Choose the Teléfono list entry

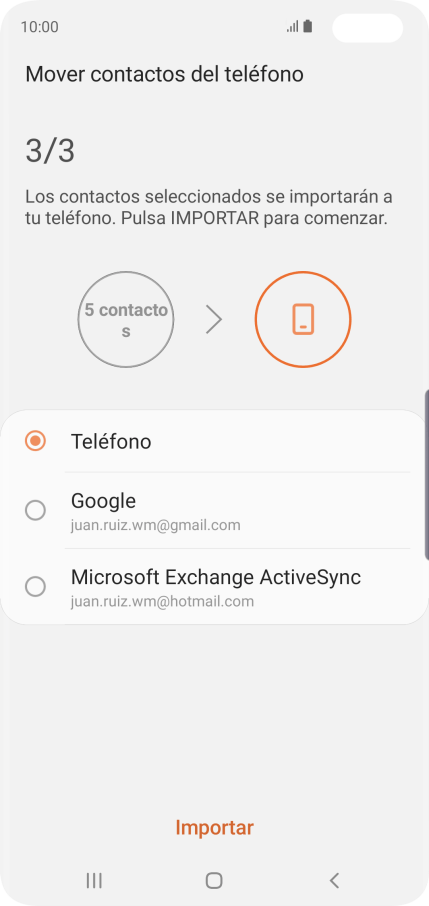pyautogui.click(x=214, y=441)
